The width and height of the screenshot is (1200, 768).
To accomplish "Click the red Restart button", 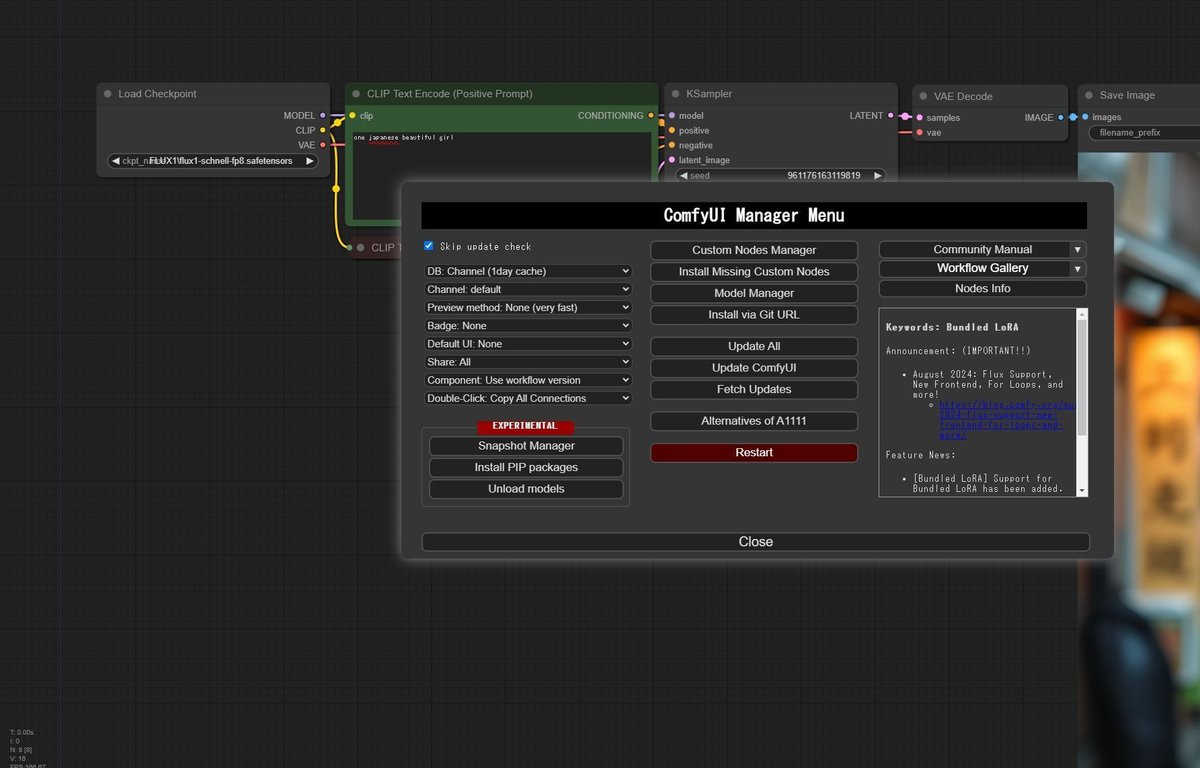I will coord(754,452).
